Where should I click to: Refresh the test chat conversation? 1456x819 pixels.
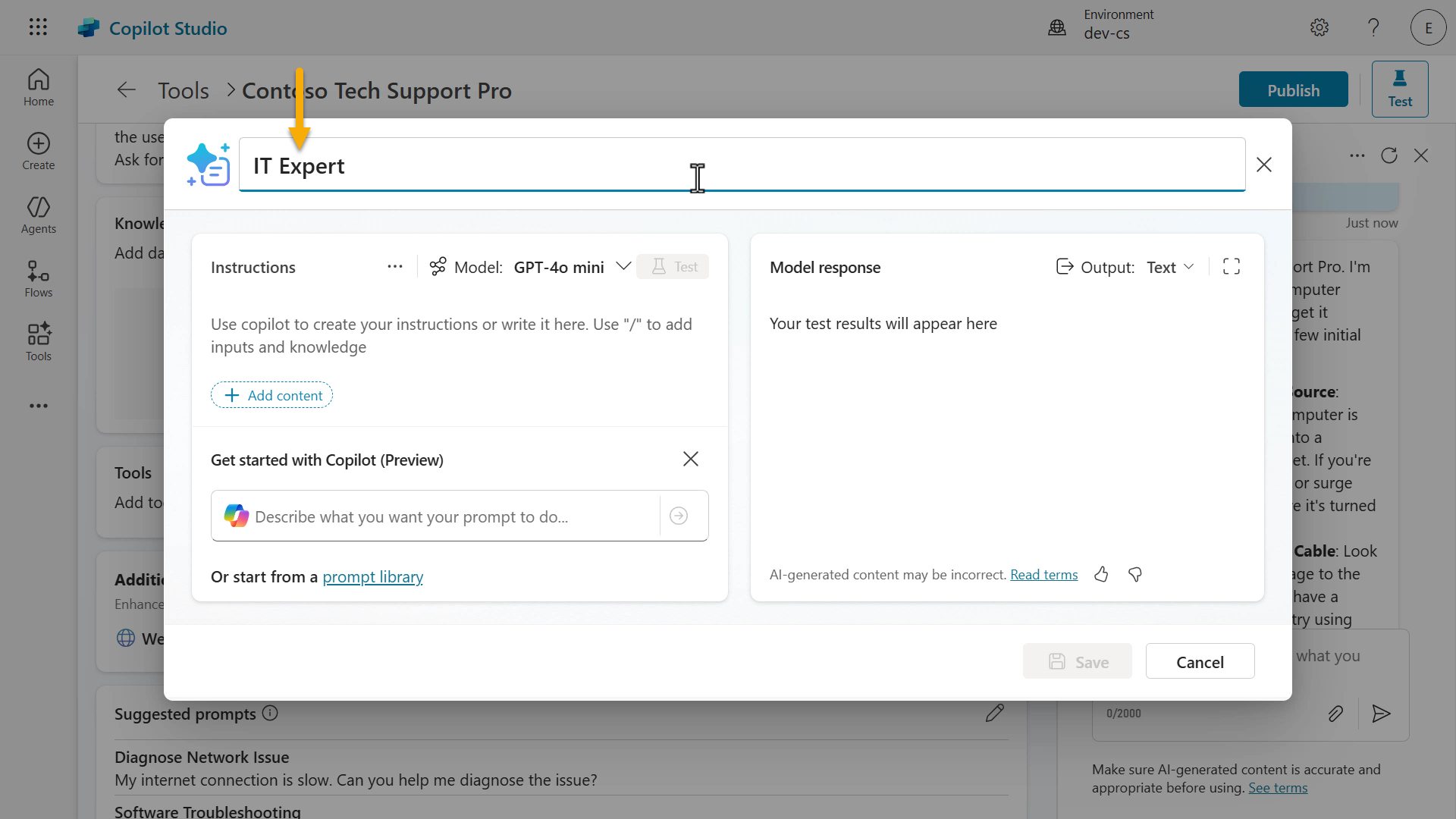pyautogui.click(x=1389, y=155)
